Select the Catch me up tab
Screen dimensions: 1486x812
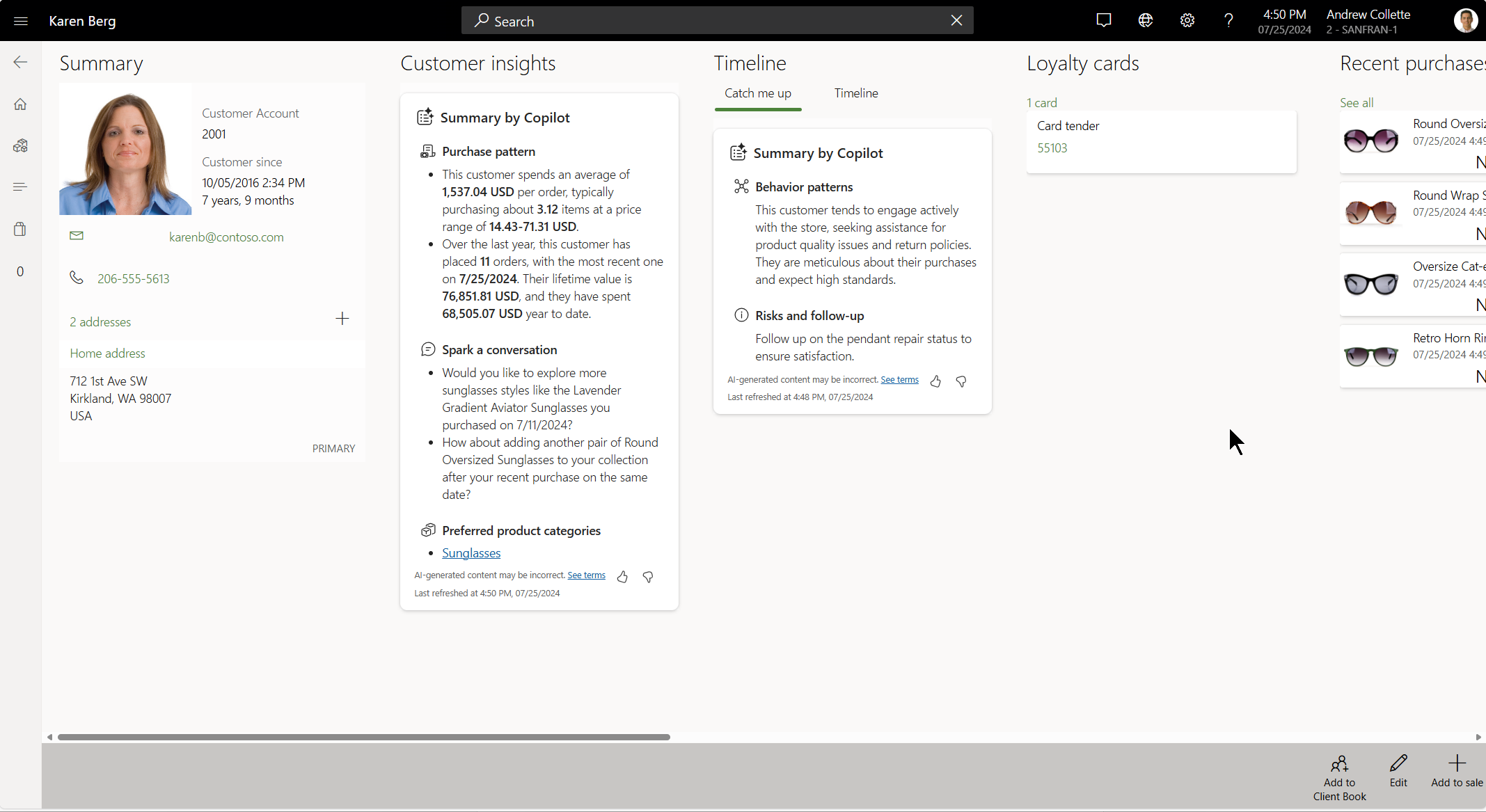coord(757,93)
